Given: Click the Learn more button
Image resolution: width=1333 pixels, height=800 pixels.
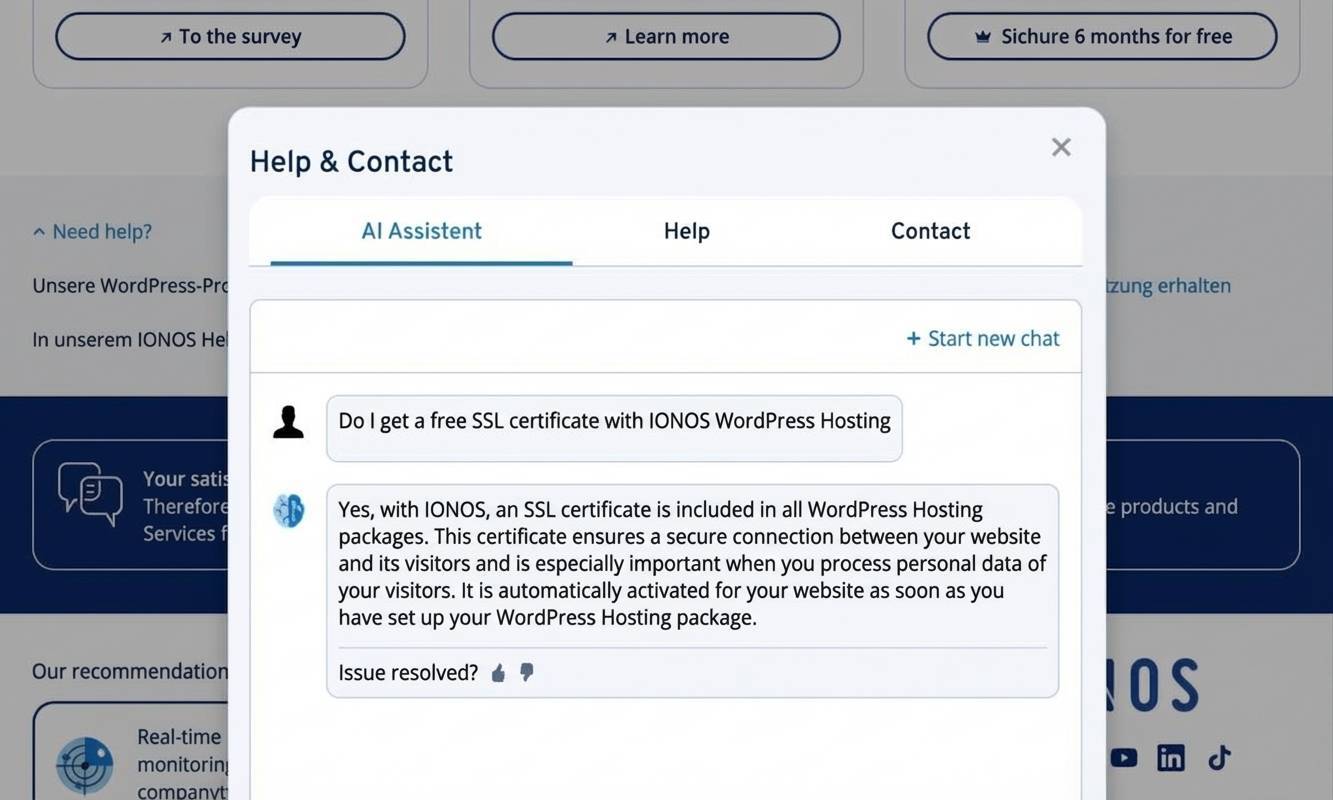Looking at the screenshot, I should 665,35.
